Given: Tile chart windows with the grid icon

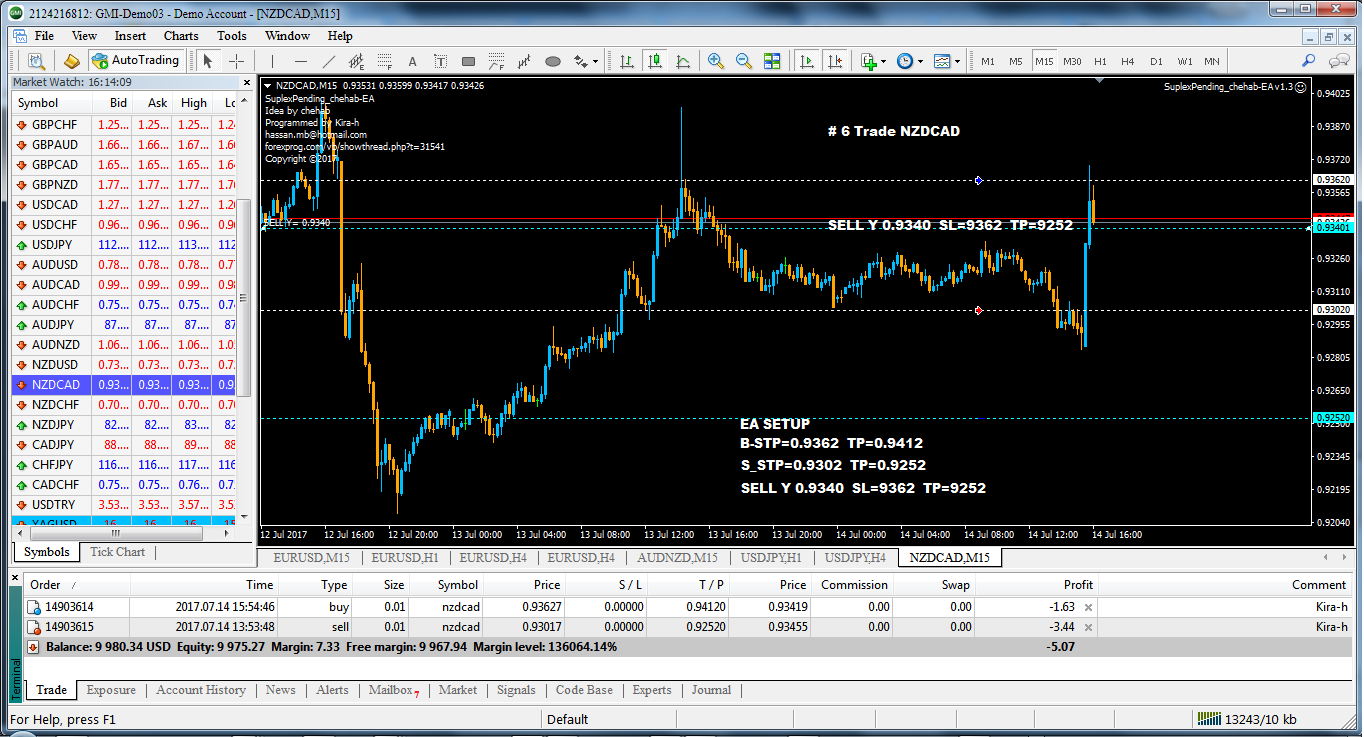Looking at the screenshot, I should (772, 61).
